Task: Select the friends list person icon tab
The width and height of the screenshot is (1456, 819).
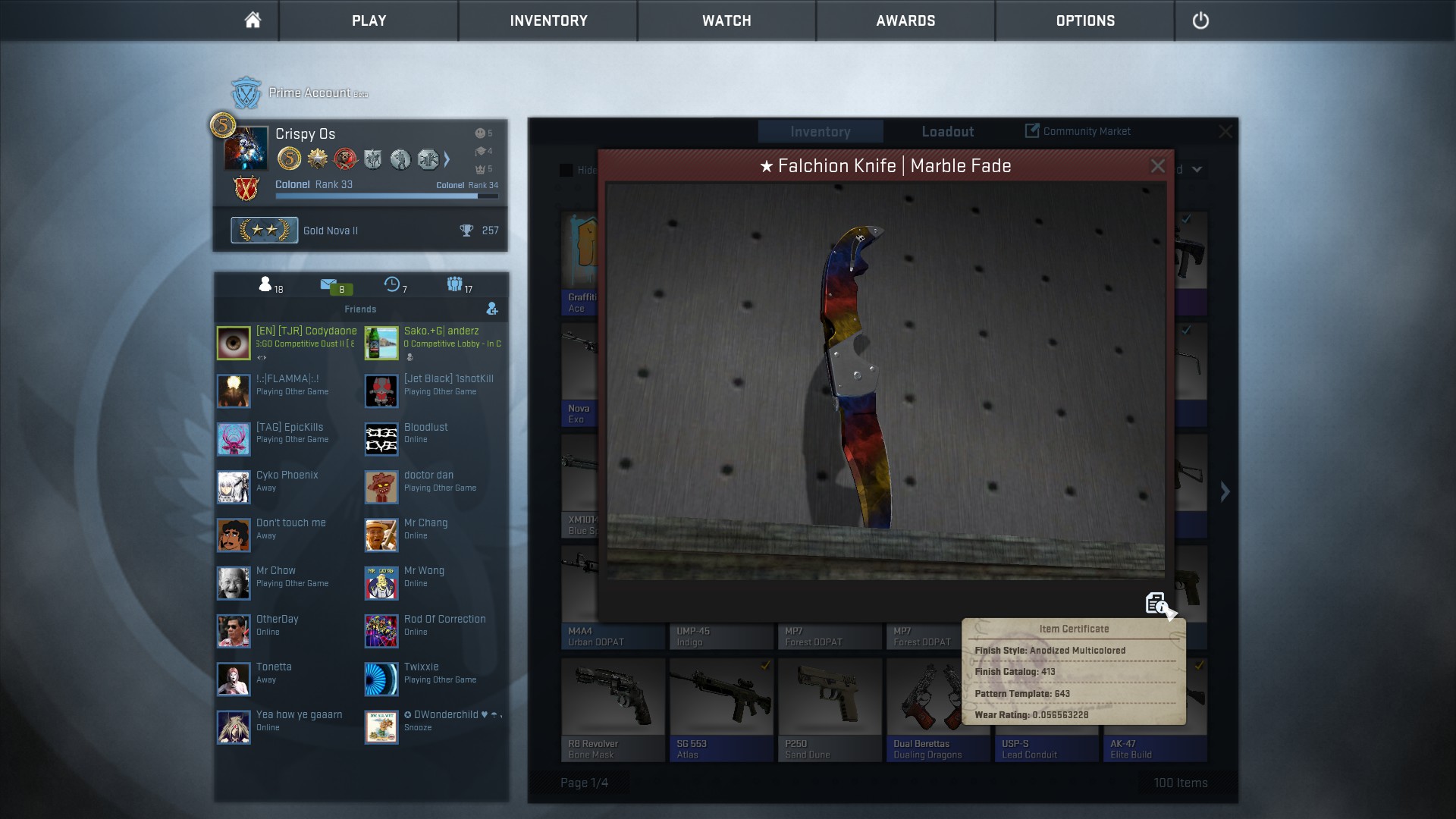Action: tap(265, 284)
